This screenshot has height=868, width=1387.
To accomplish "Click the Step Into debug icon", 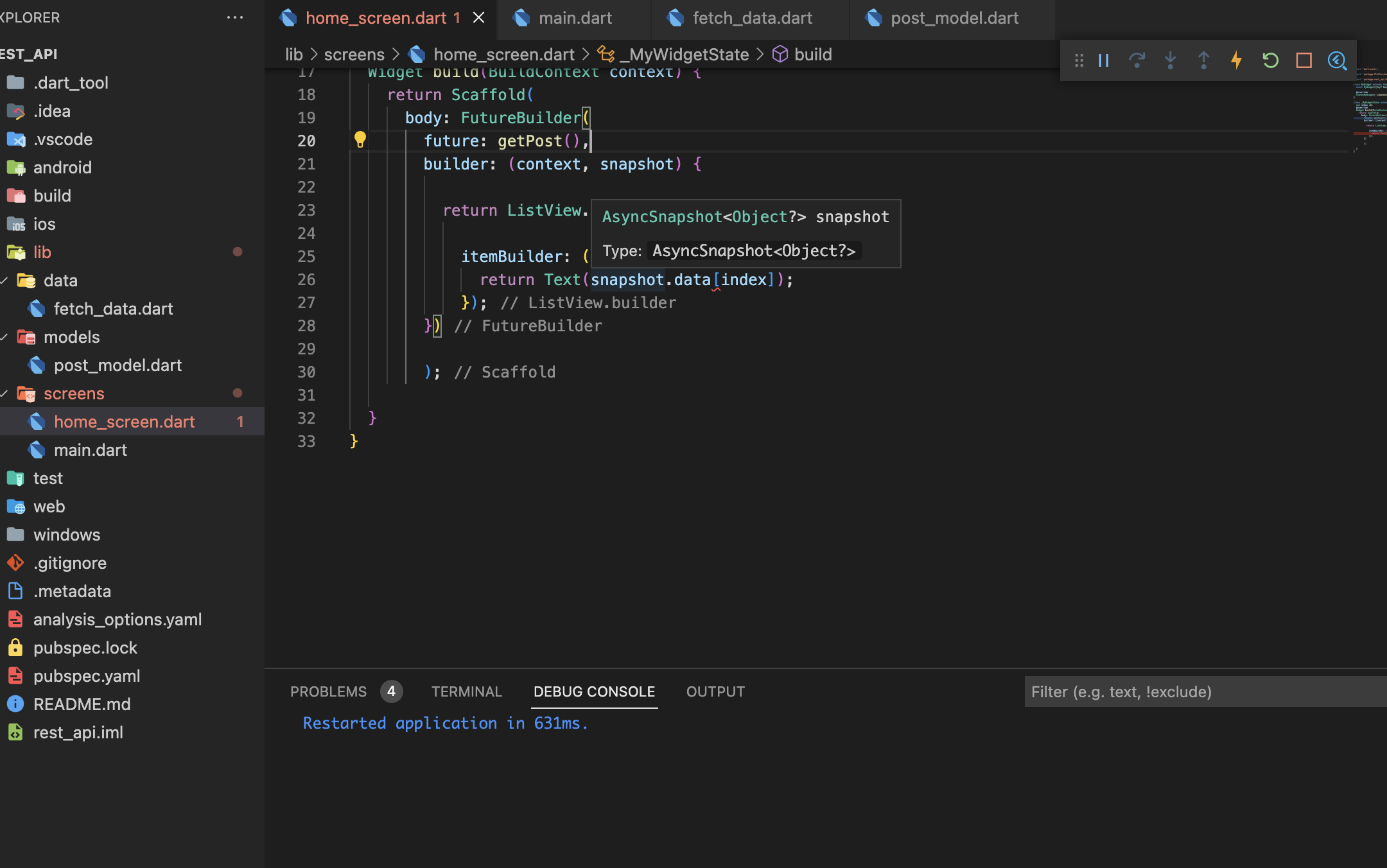I will (x=1171, y=60).
